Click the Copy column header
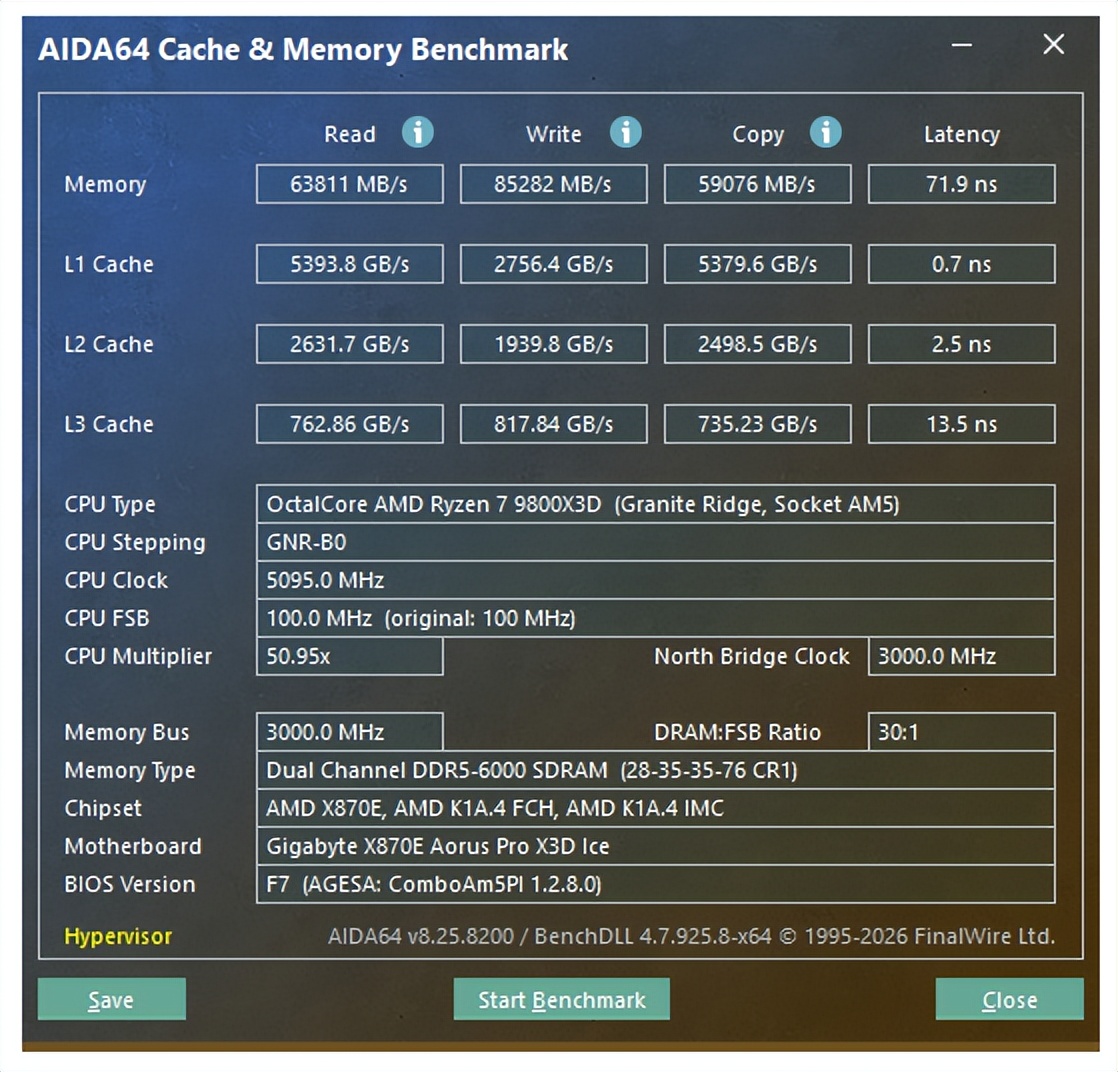 point(758,134)
